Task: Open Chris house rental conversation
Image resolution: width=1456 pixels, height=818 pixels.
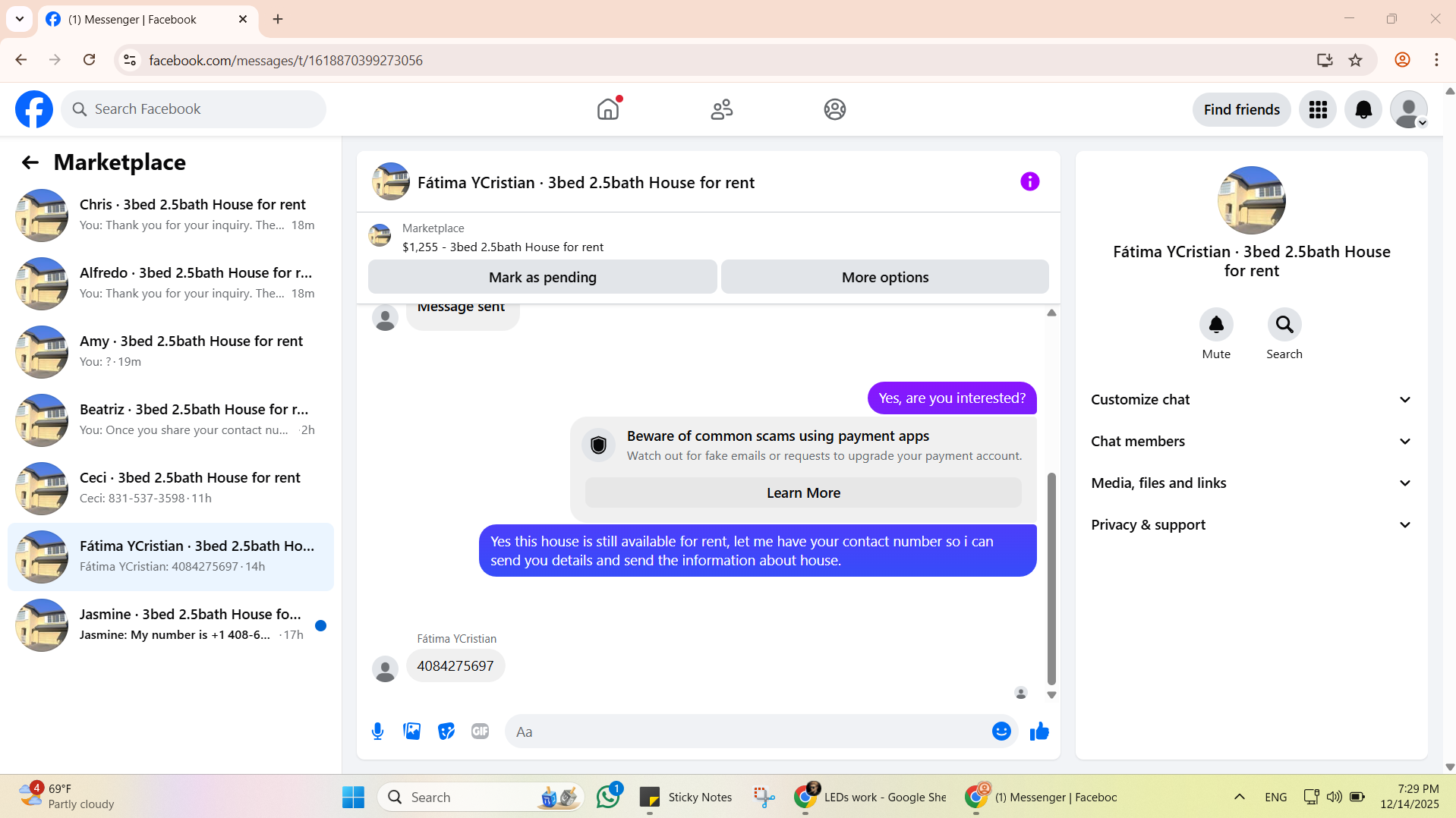Action: click(x=171, y=216)
